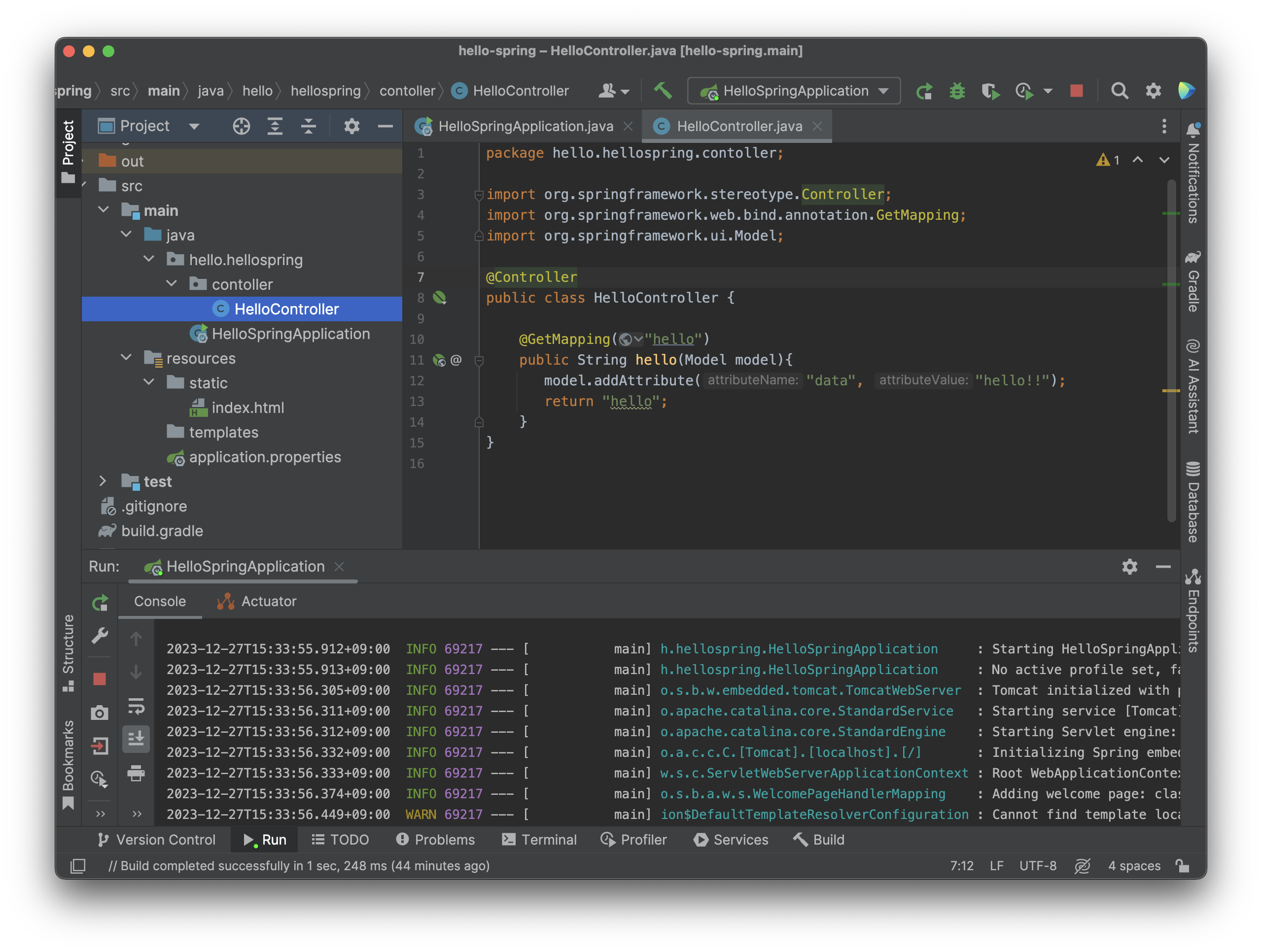
Task: Click the red Stop button in main toolbar
Action: [x=1076, y=91]
